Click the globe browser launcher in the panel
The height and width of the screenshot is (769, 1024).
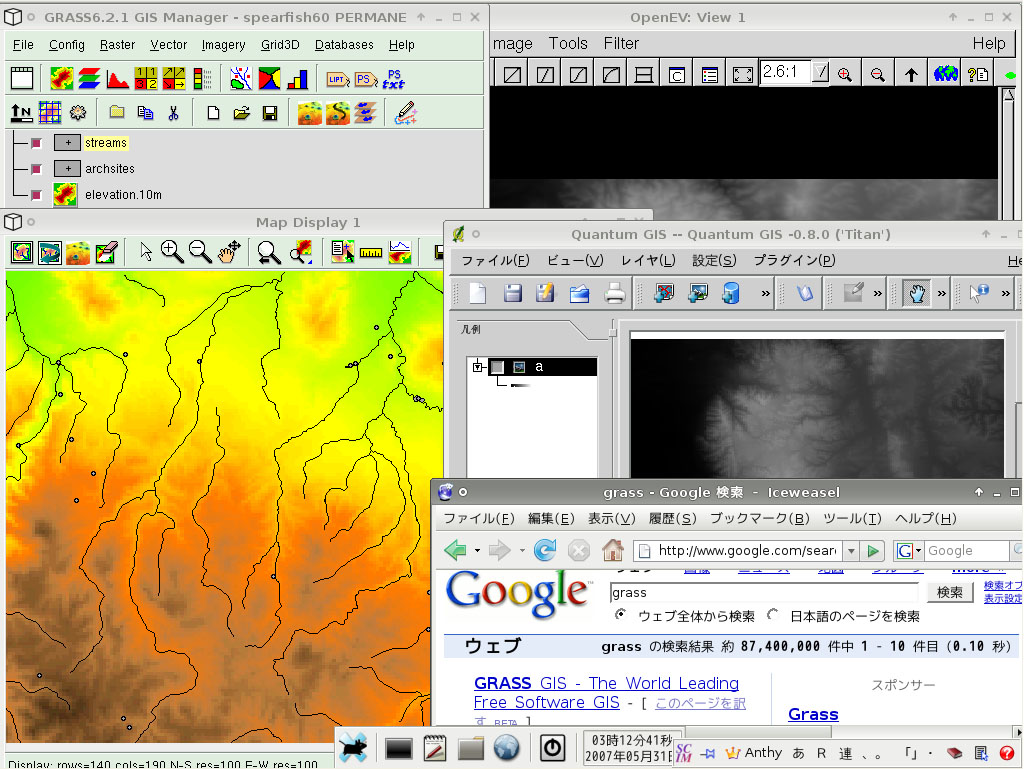point(506,748)
